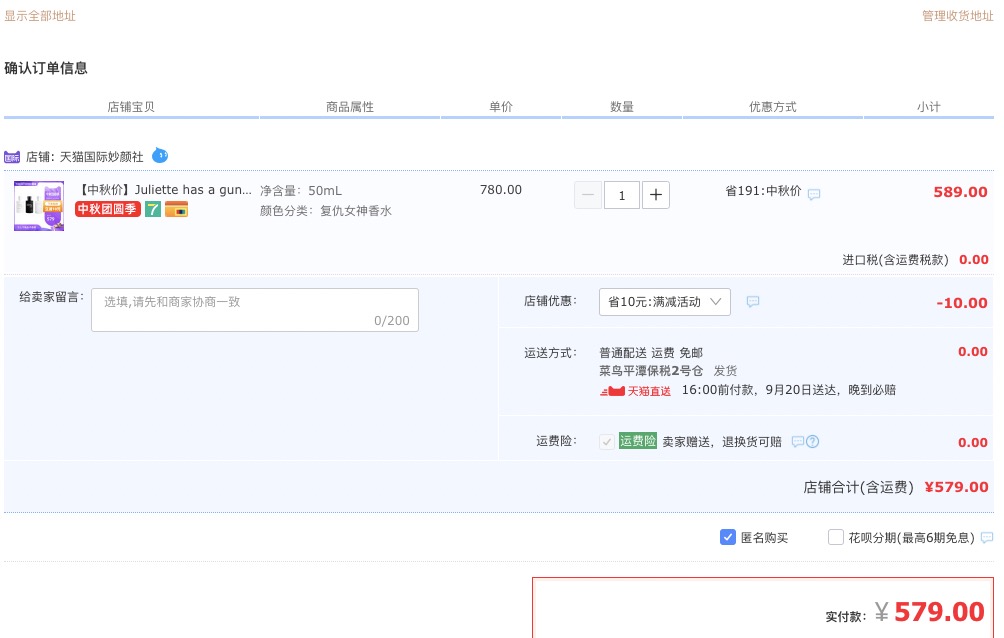This screenshot has height=638, width=1004.
Task: Click the red 中秋团圆季 promotion tag
Action: (x=108, y=209)
